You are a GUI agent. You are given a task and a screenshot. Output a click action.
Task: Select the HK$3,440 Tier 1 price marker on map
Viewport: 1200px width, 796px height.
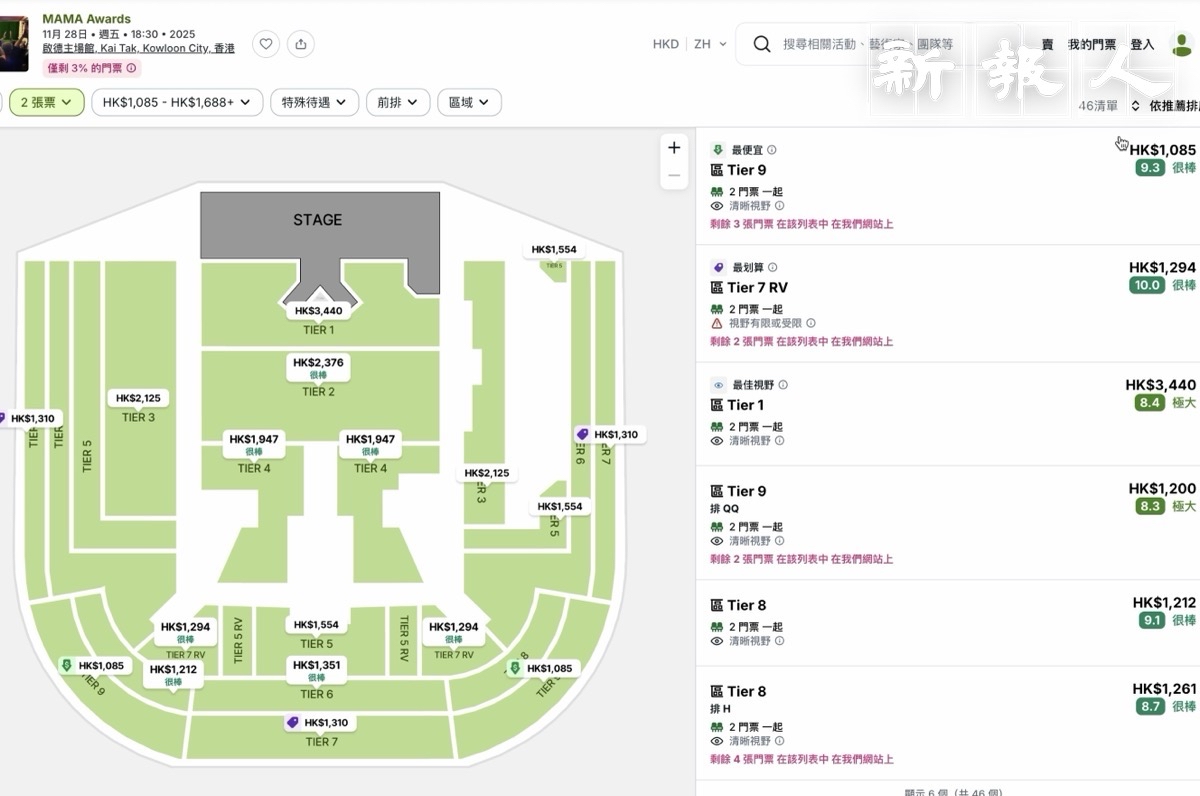tap(318, 311)
